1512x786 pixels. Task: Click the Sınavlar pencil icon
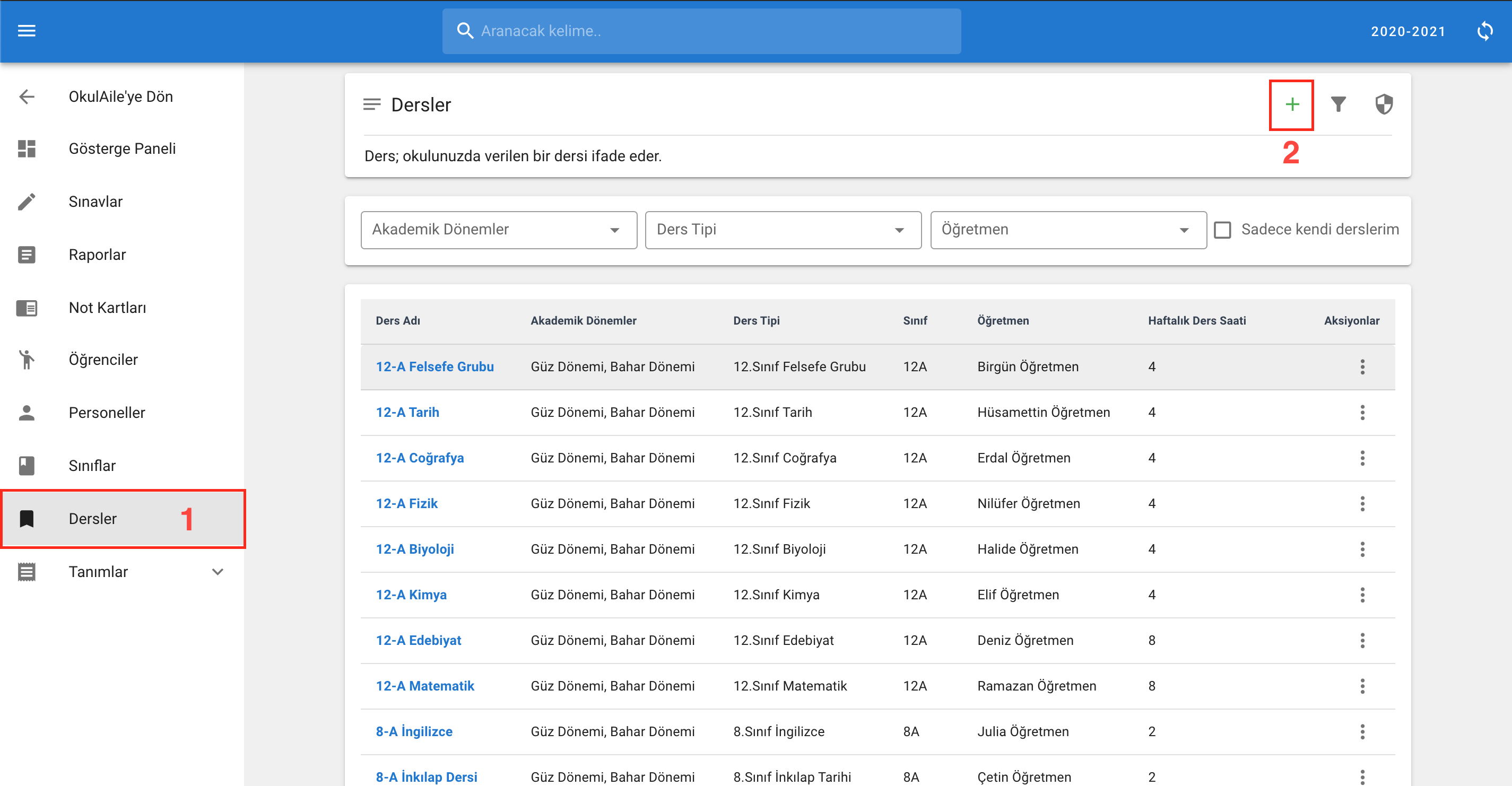27,201
